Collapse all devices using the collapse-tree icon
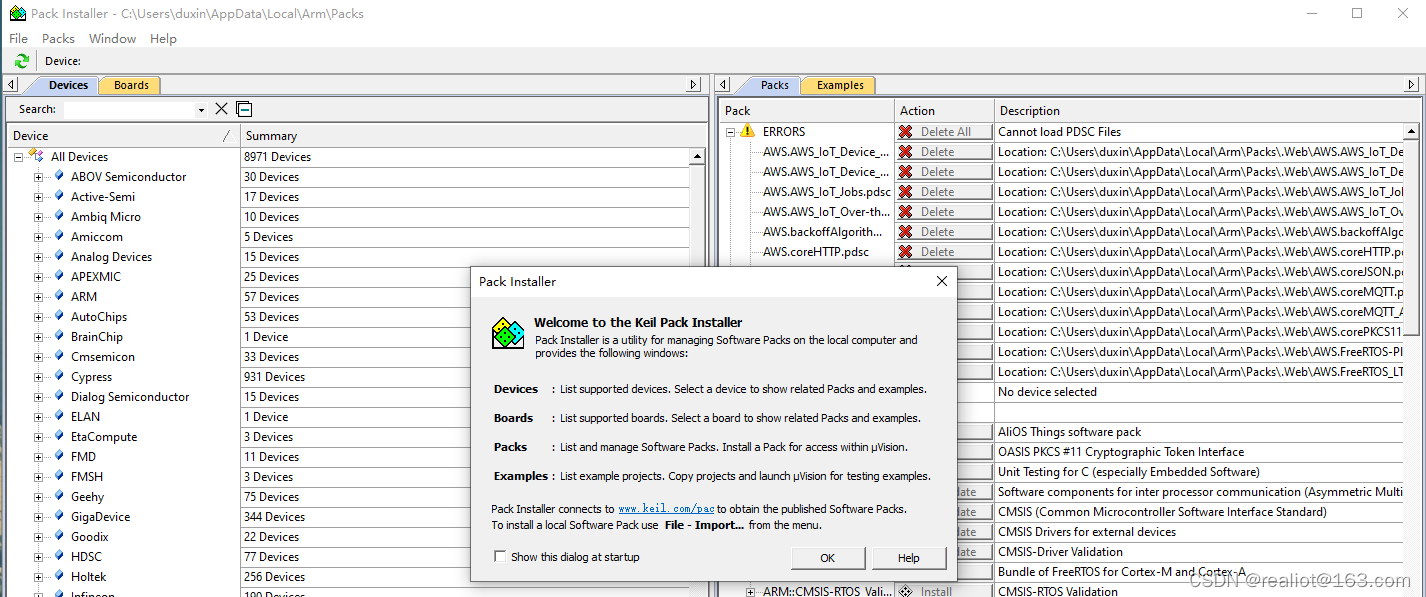Screen dimensions: 1426x597 (245, 109)
